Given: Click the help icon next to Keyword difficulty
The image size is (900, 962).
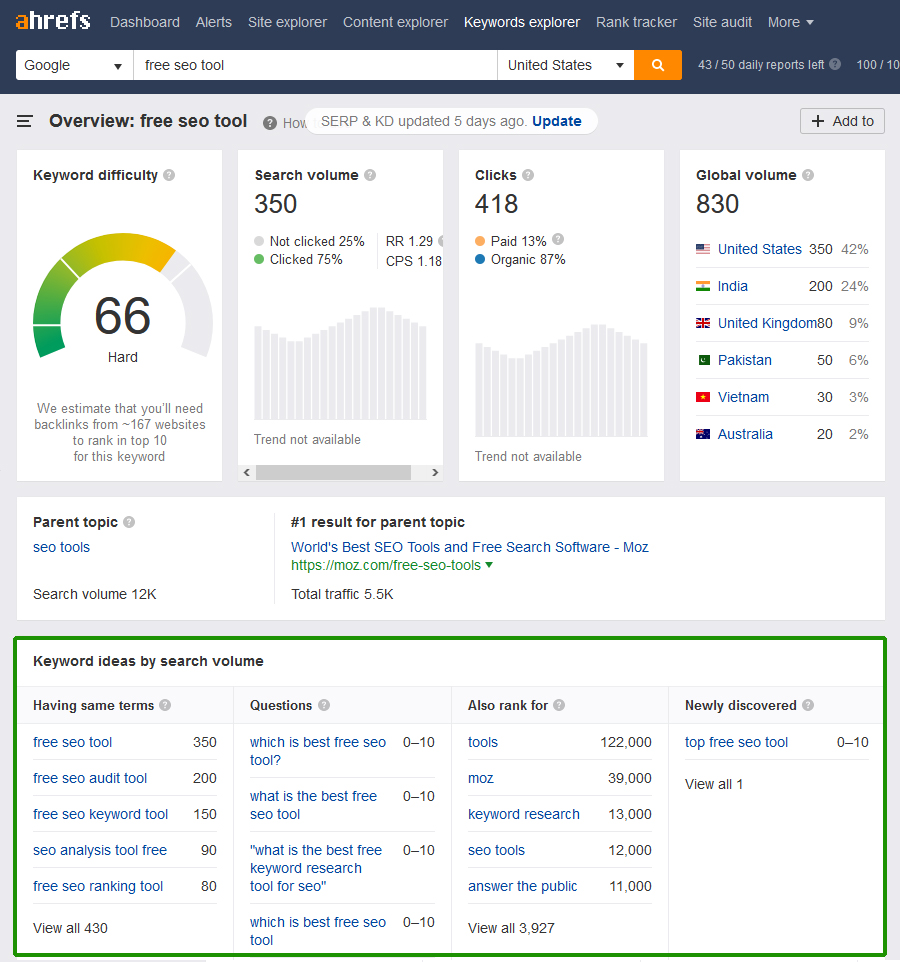Looking at the screenshot, I should (x=169, y=175).
